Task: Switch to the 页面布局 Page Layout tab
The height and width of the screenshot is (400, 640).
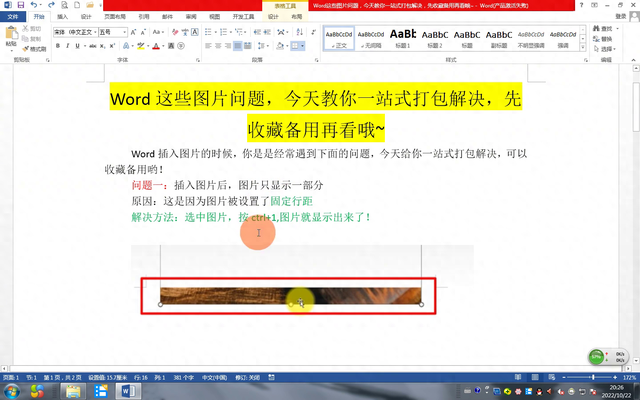Action: coord(115,17)
